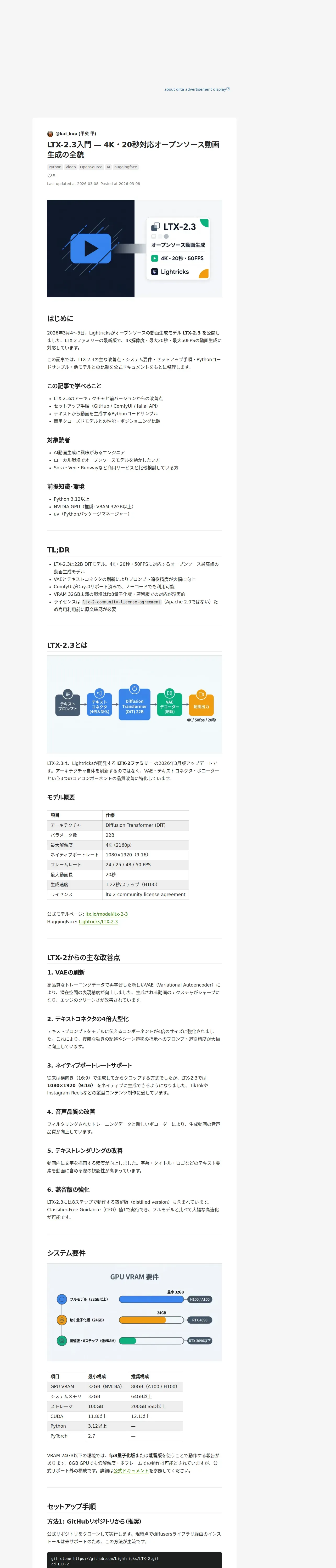The height and width of the screenshot is (1568, 336).
Task: Click the 'ltx-2-community-license-agreement' table cell
Action: (x=145, y=894)
